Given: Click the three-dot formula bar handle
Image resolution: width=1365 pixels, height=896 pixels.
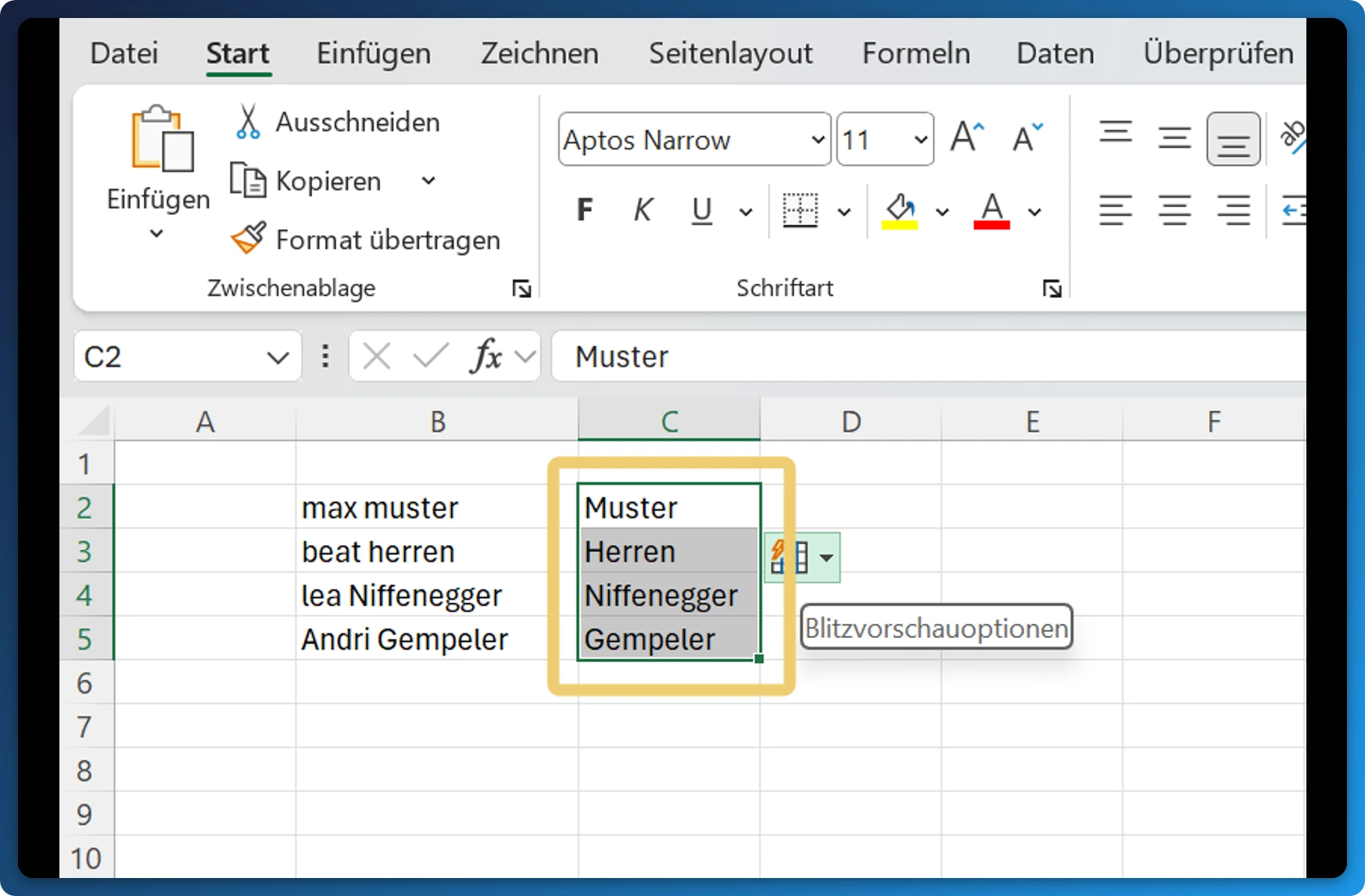Looking at the screenshot, I should (x=325, y=357).
